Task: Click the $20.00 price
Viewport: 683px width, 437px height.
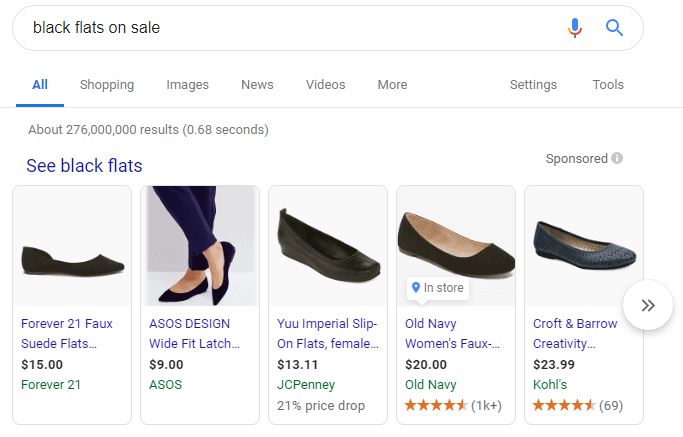Action: (426, 364)
